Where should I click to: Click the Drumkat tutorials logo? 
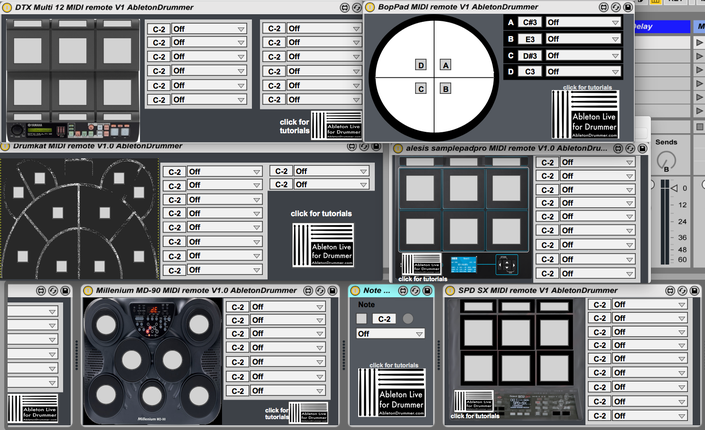323,245
